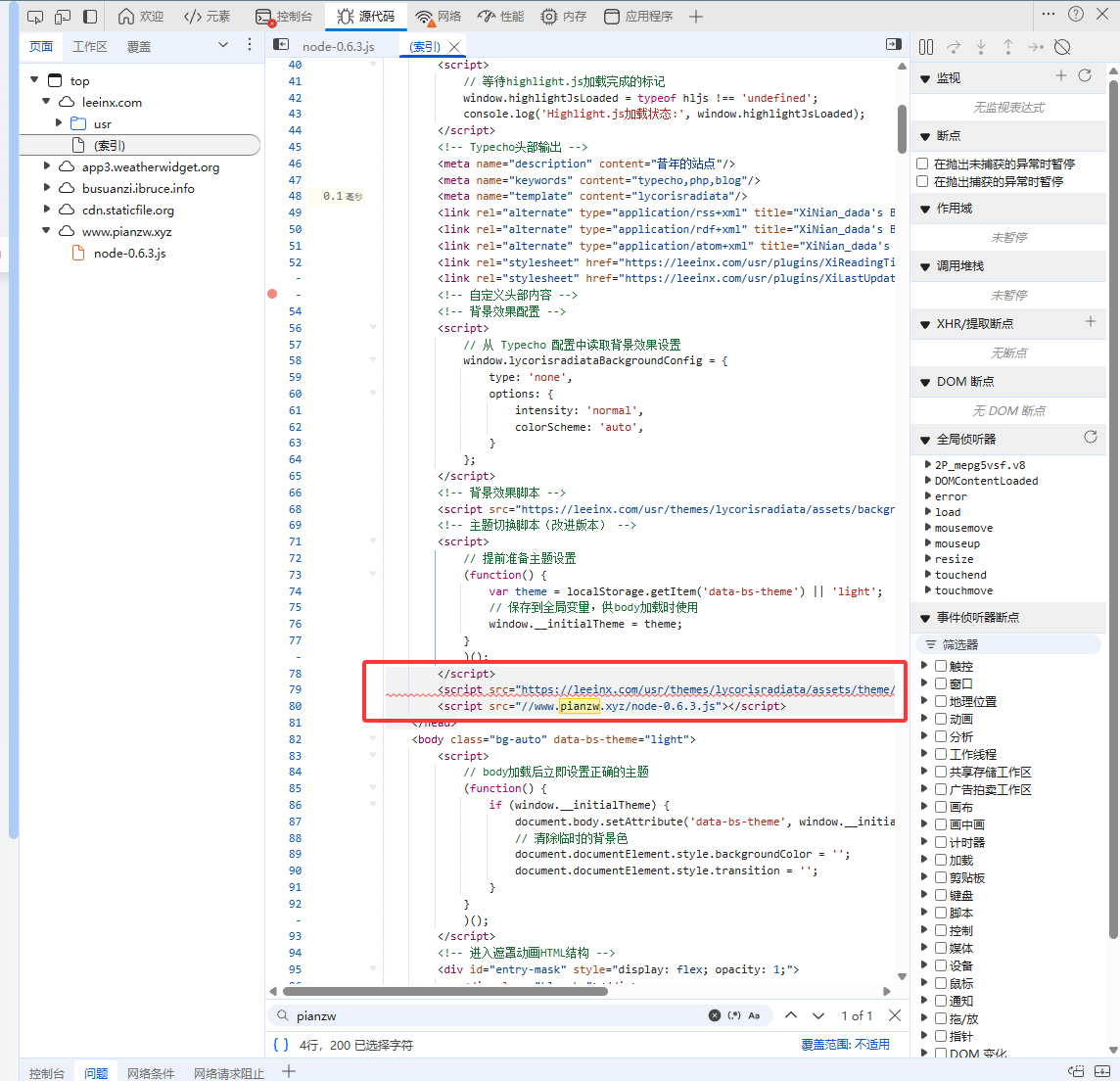Click the pause script execution button
This screenshot has width=1120, height=1081.
[926, 47]
